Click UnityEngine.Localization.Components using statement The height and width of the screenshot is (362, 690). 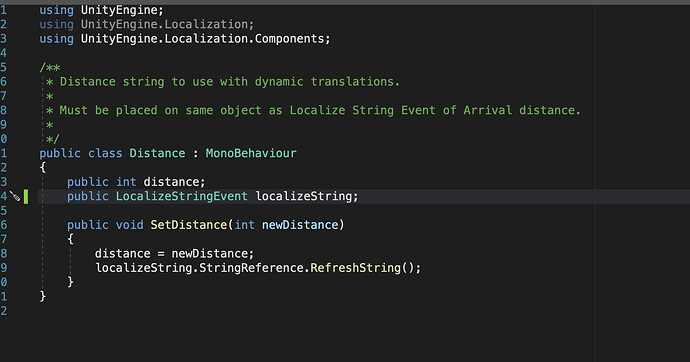(185, 39)
